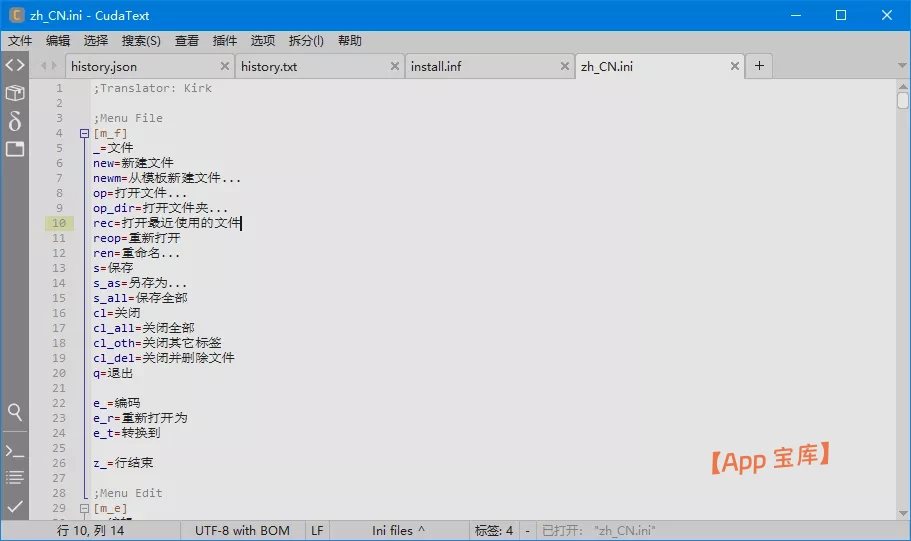Change tab size via 标签: 4 field
911x541 pixels.
tap(494, 531)
